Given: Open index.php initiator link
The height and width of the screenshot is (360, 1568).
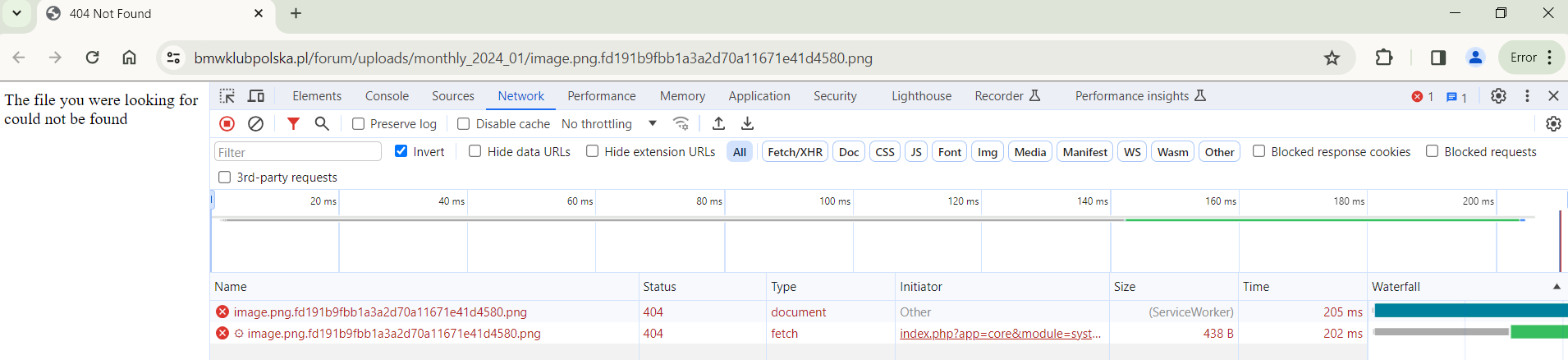Looking at the screenshot, I should click(x=1000, y=334).
